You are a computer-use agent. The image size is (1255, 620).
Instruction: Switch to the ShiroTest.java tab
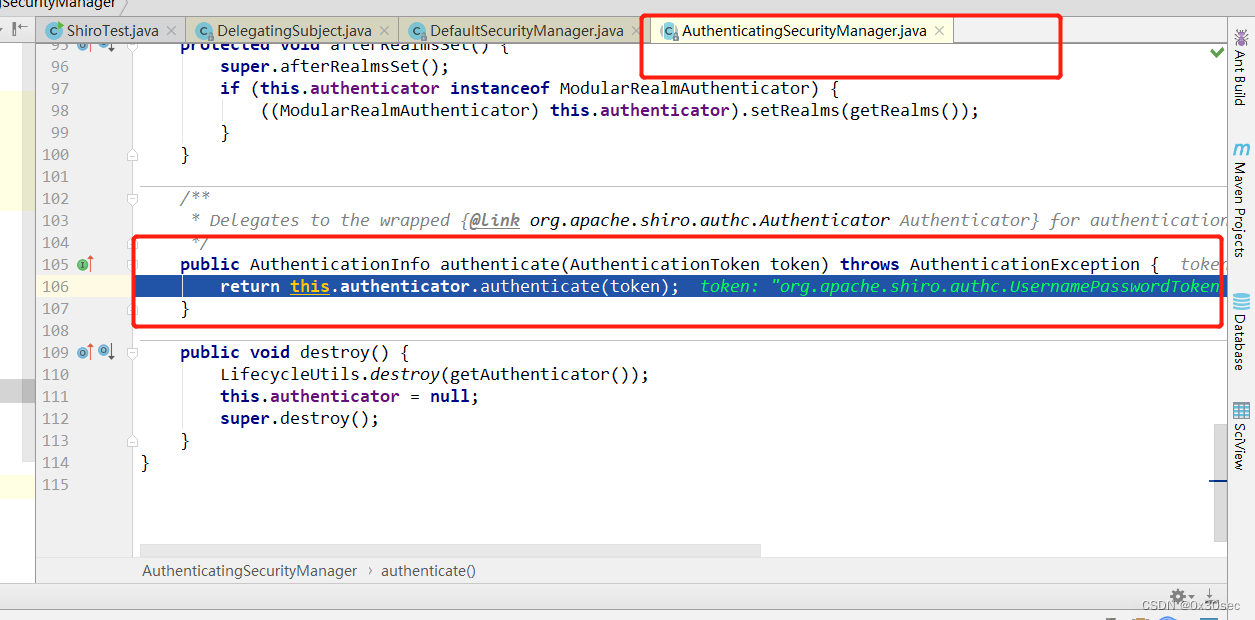tap(112, 31)
